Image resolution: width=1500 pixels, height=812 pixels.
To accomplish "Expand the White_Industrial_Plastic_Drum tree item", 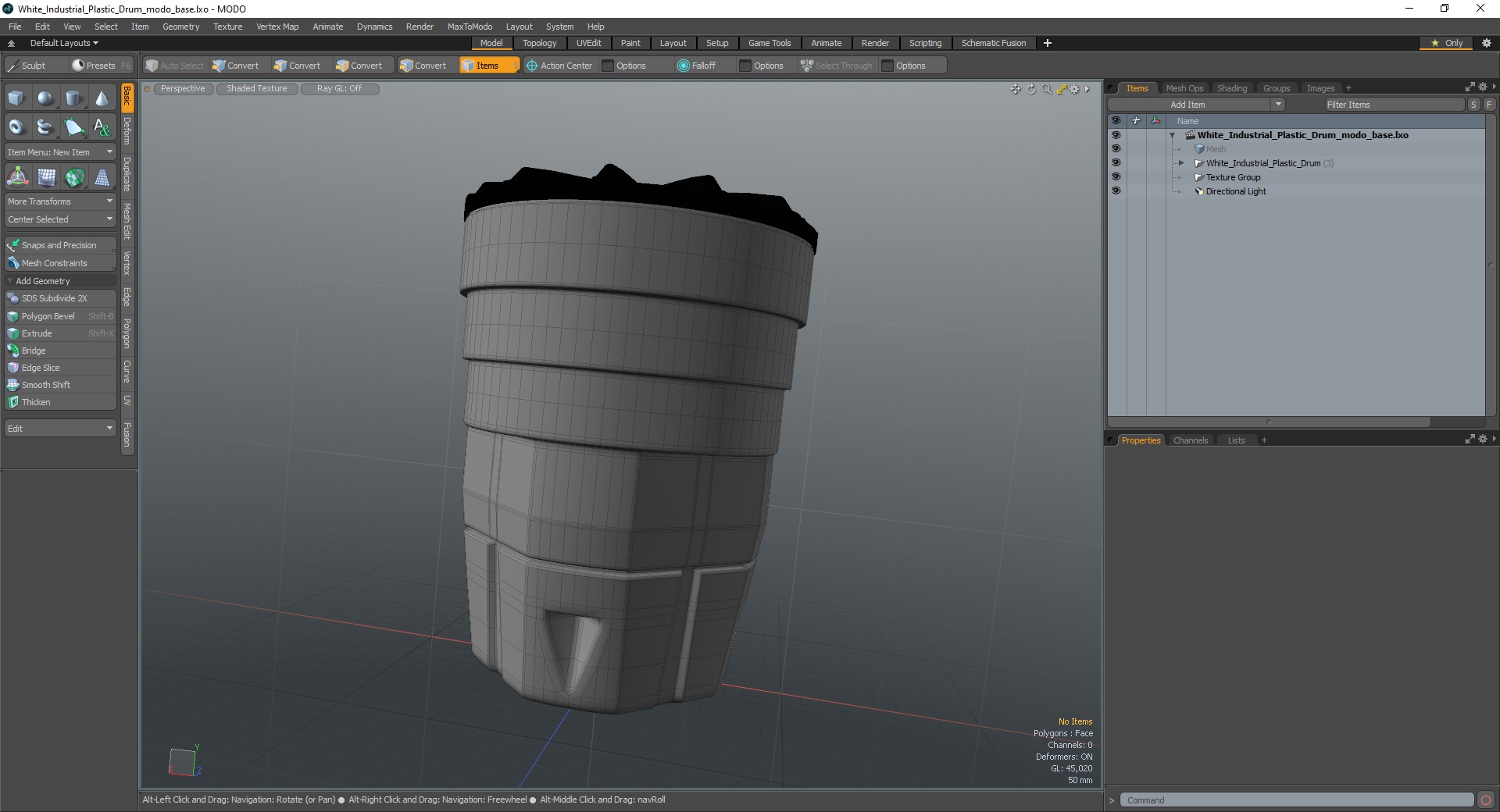I will [1181, 163].
